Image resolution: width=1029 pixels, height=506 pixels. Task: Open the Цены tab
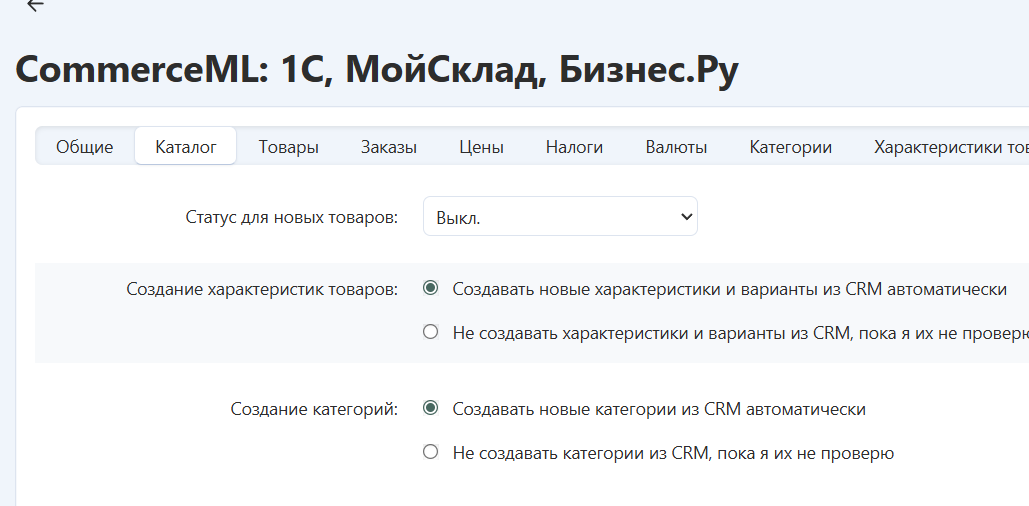(x=481, y=147)
